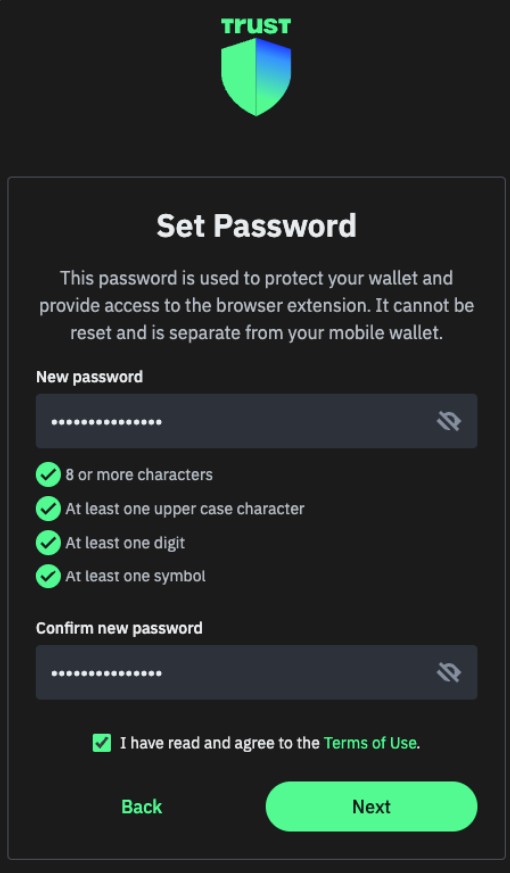The height and width of the screenshot is (873, 510).
Task: Go back with the Back button
Action: pos(141,807)
